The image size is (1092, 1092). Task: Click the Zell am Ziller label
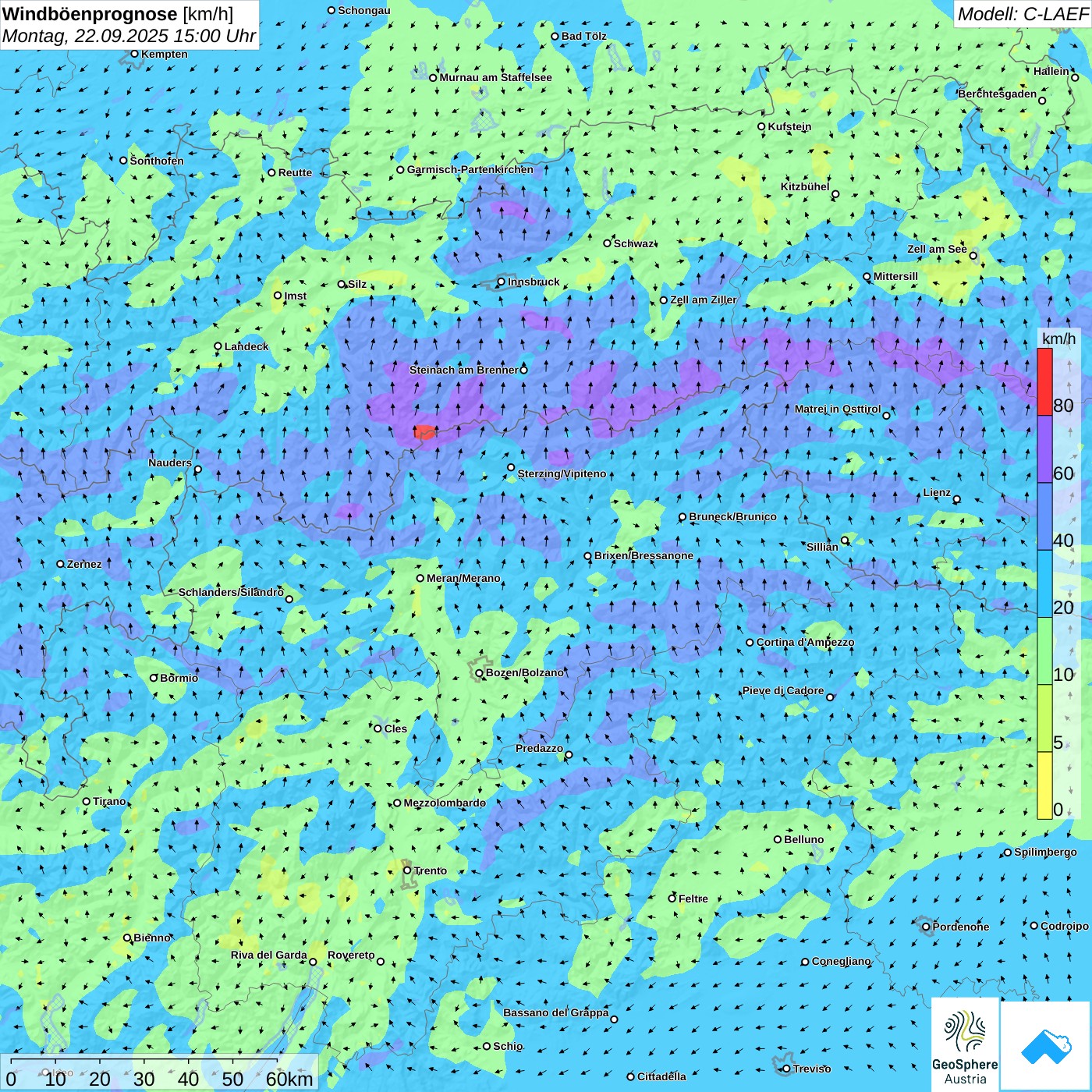703,300
